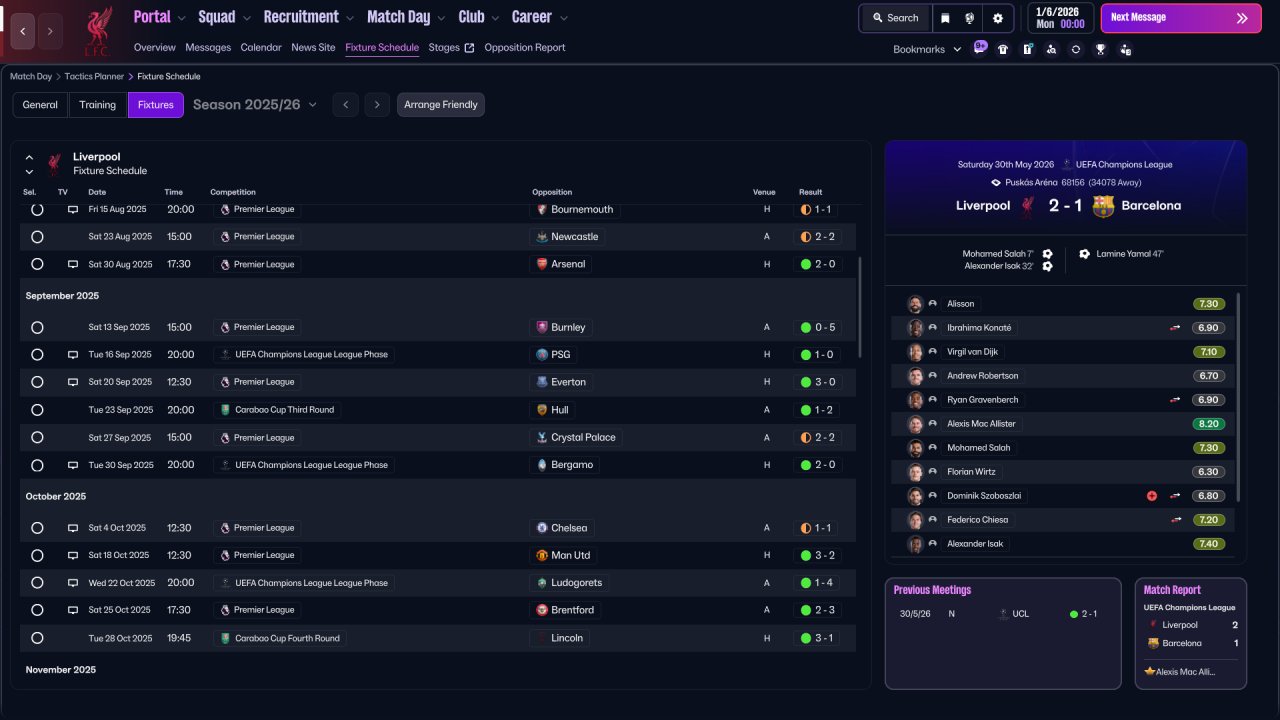Expand the Club menu dropdown arrow
This screenshot has width=1280, height=720.
point(495,18)
